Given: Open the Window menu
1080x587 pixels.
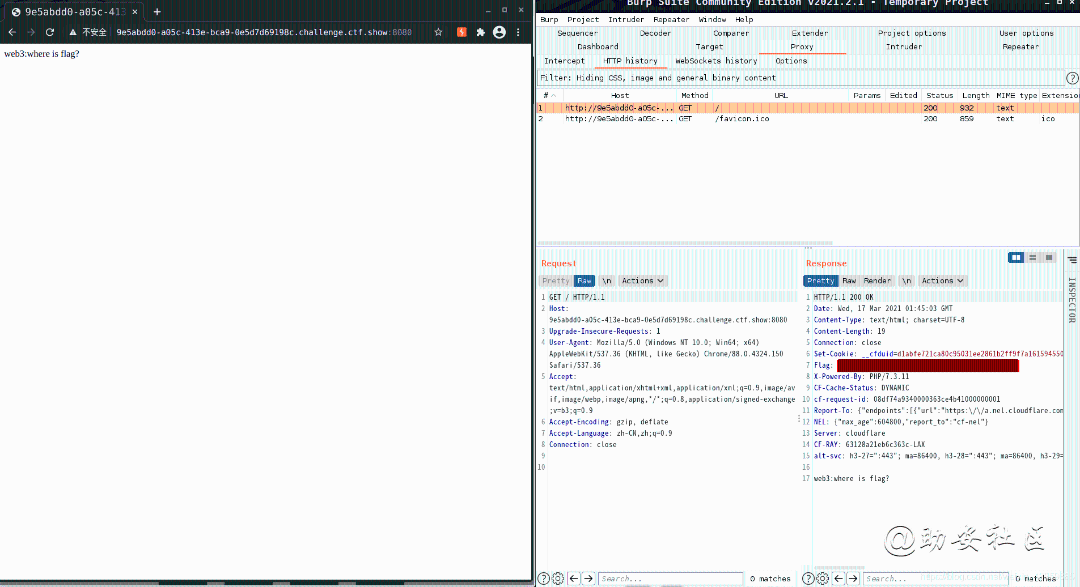Looking at the screenshot, I should pos(712,20).
